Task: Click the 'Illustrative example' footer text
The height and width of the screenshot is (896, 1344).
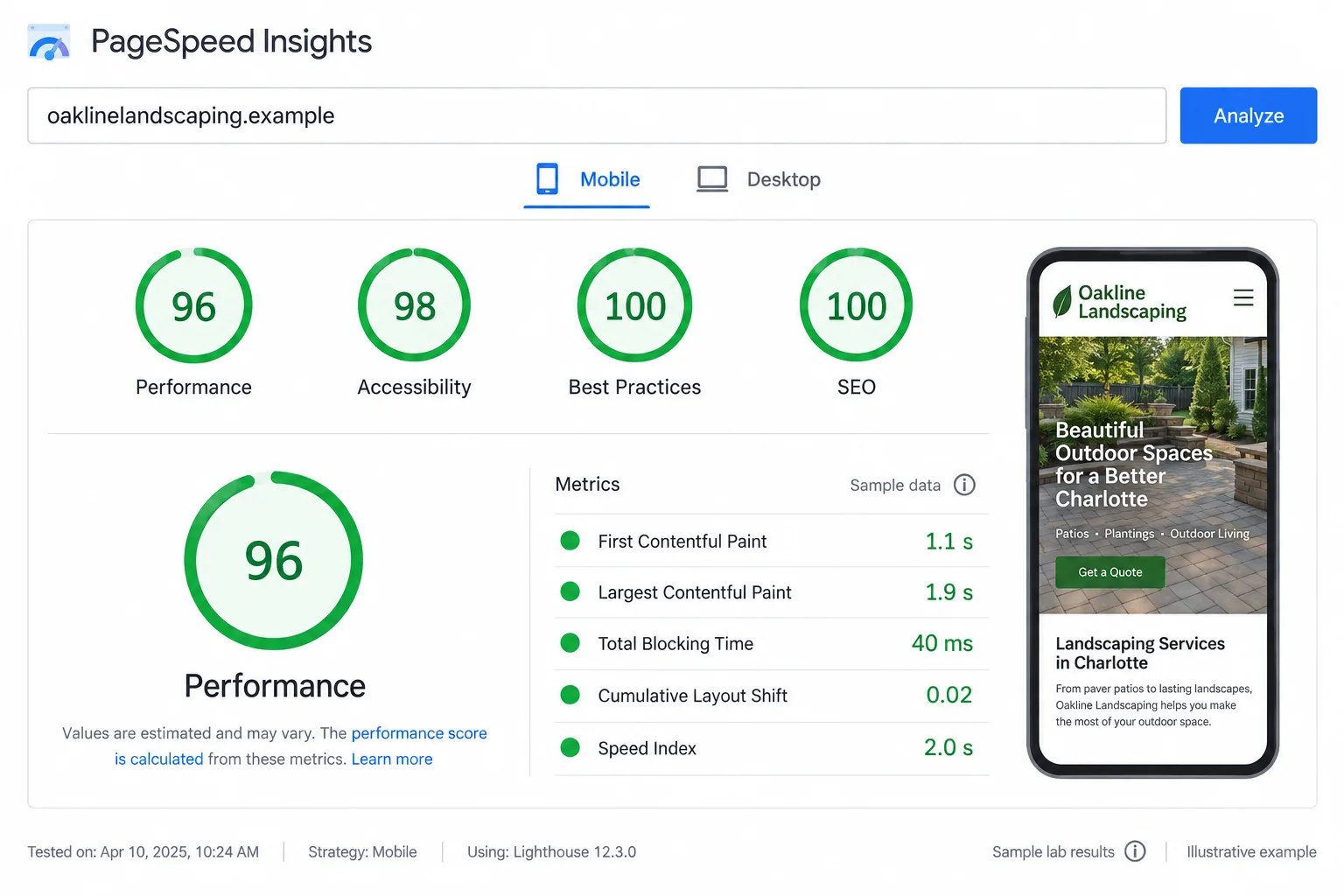Action: click(x=1251, y=852)
